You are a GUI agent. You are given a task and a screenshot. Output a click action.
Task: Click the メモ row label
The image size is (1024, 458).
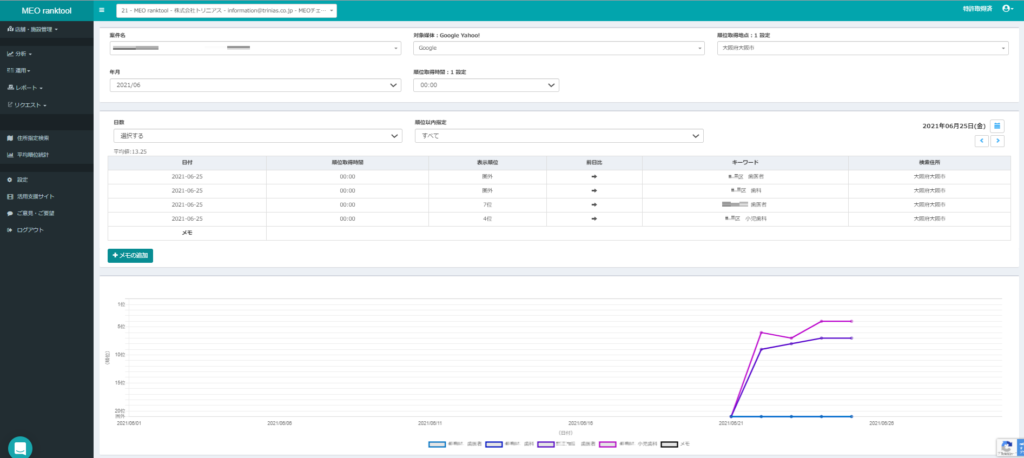(x=187, y=233)
